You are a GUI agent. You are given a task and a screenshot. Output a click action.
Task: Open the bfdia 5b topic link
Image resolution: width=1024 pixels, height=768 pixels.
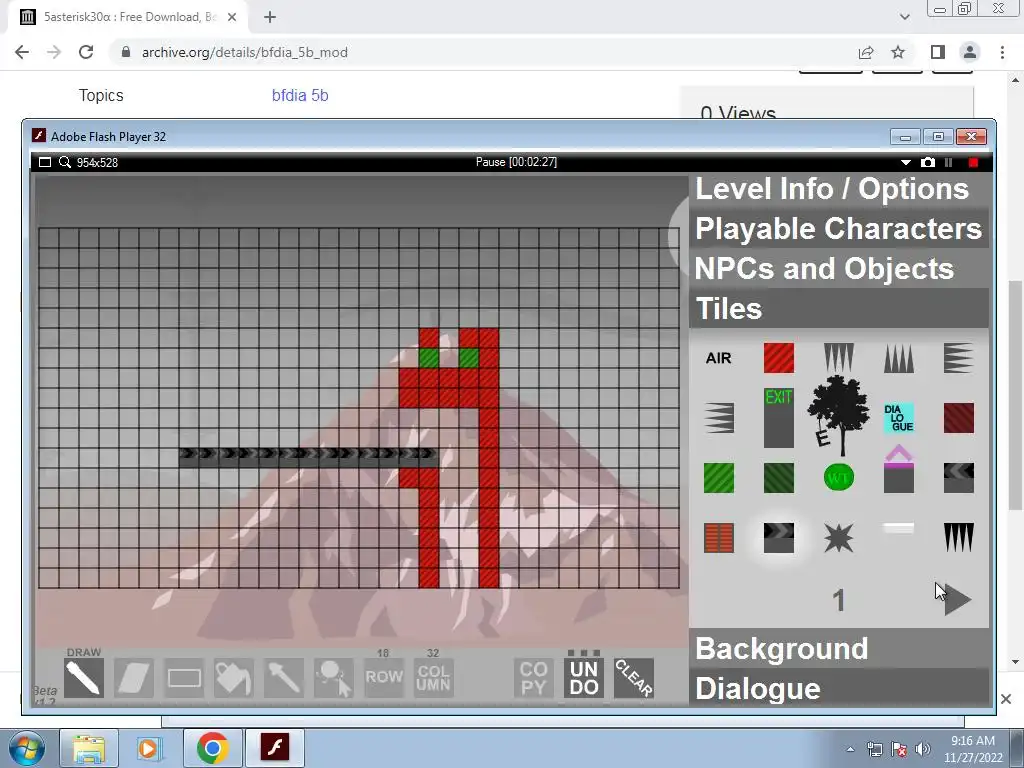tap(300, 95)
